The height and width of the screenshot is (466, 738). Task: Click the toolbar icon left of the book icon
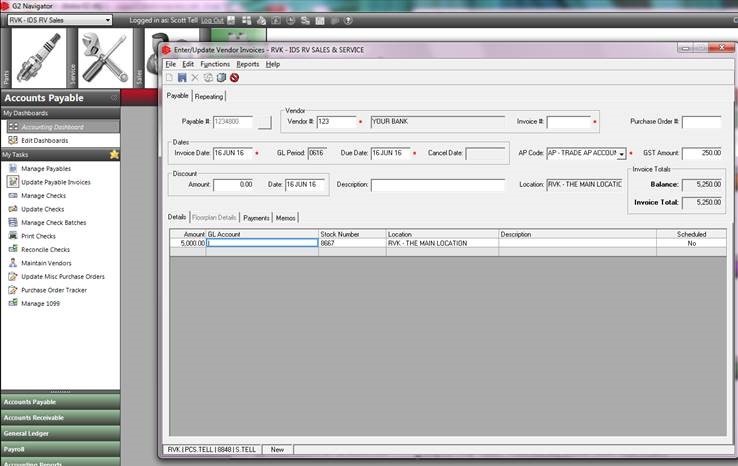click(208, 78)
